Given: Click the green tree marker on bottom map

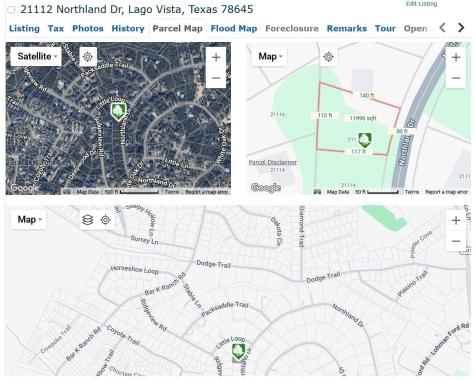Looking at the screenshot, I should click(x=239, y=353).
